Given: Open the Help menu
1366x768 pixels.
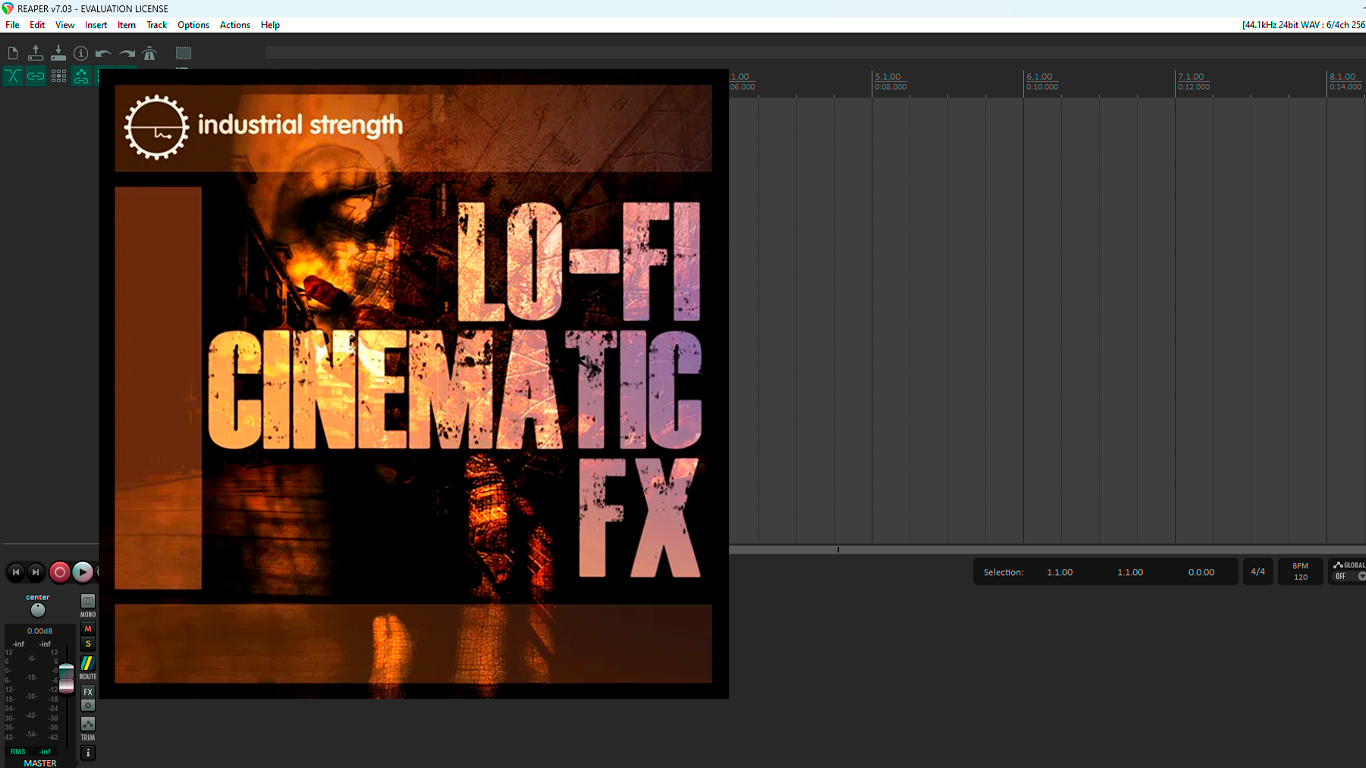Looking at the screenshot, I should point(270,25).
